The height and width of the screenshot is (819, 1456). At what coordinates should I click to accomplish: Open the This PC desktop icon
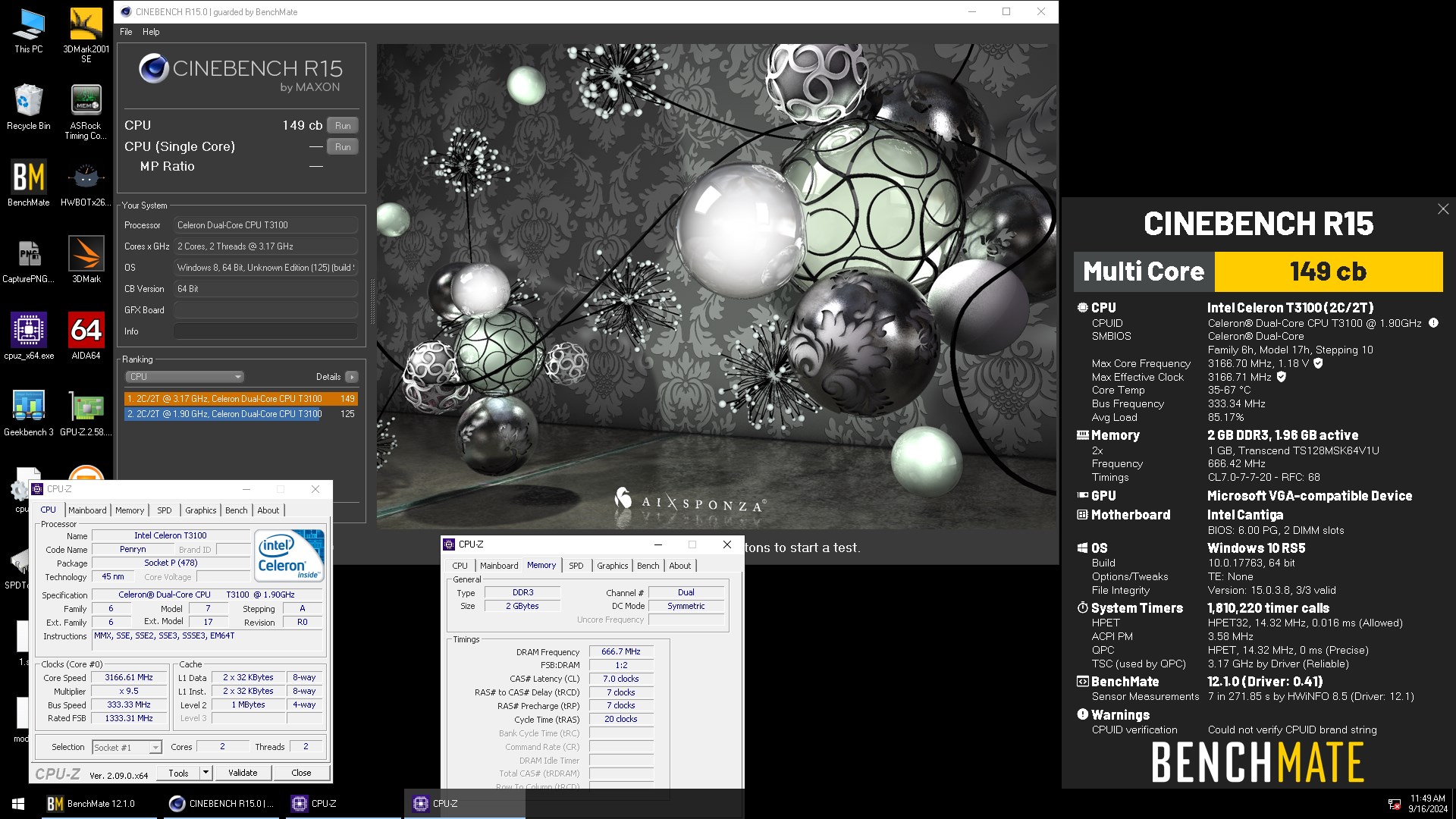29,31
